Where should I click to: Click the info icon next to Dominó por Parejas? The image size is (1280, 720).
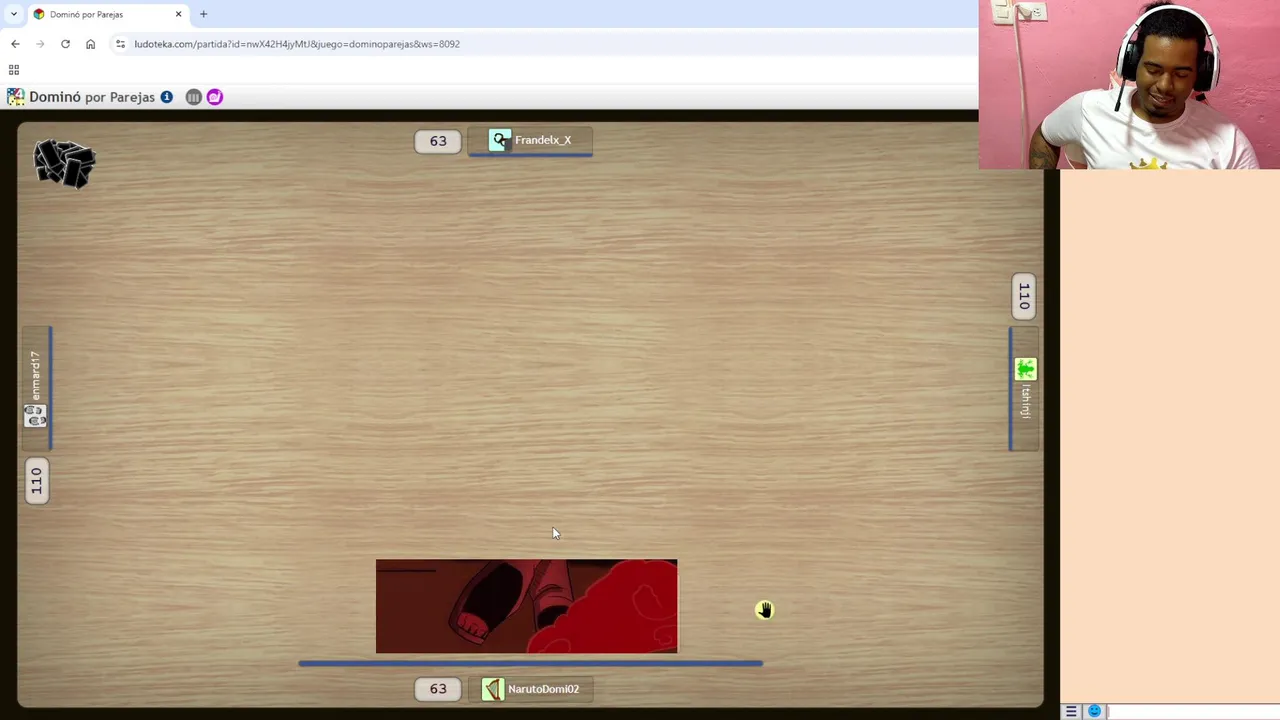click(x=166, y=97)
